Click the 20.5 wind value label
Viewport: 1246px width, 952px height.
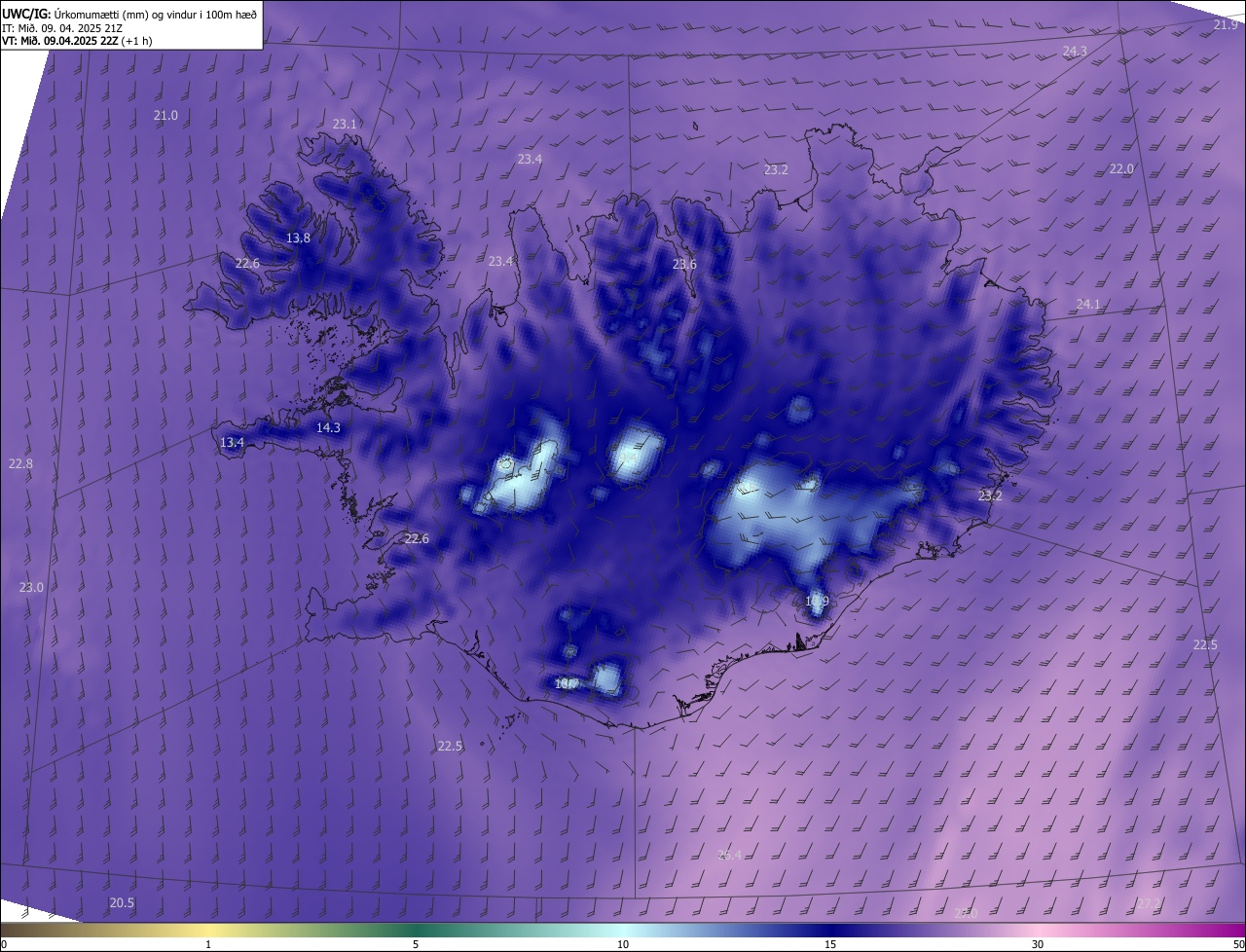(122, 903)
